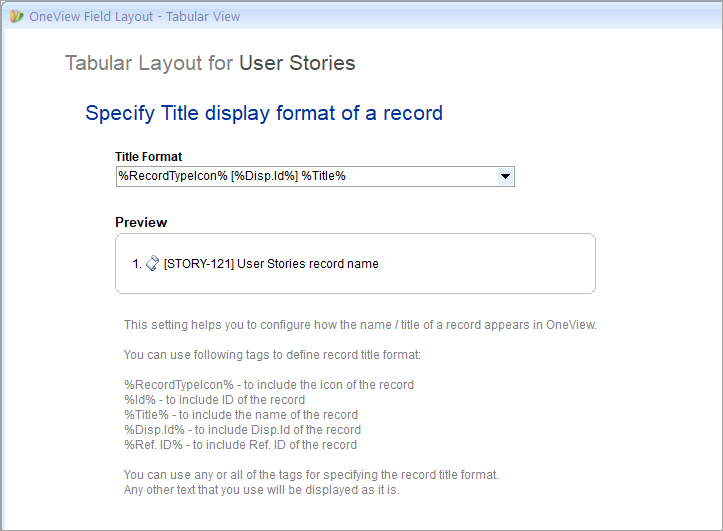Click the Specify Title display format heading
Image resolution: width=723 pixels, height=531 pixels.
264,113
